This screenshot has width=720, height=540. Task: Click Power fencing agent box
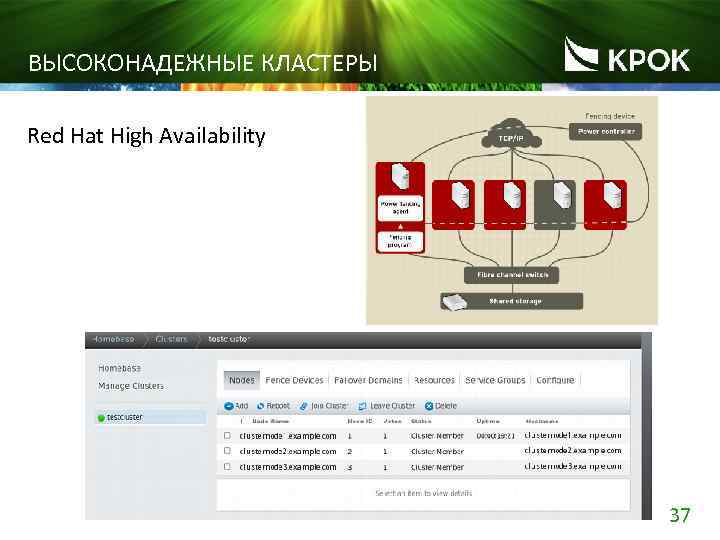400,208
